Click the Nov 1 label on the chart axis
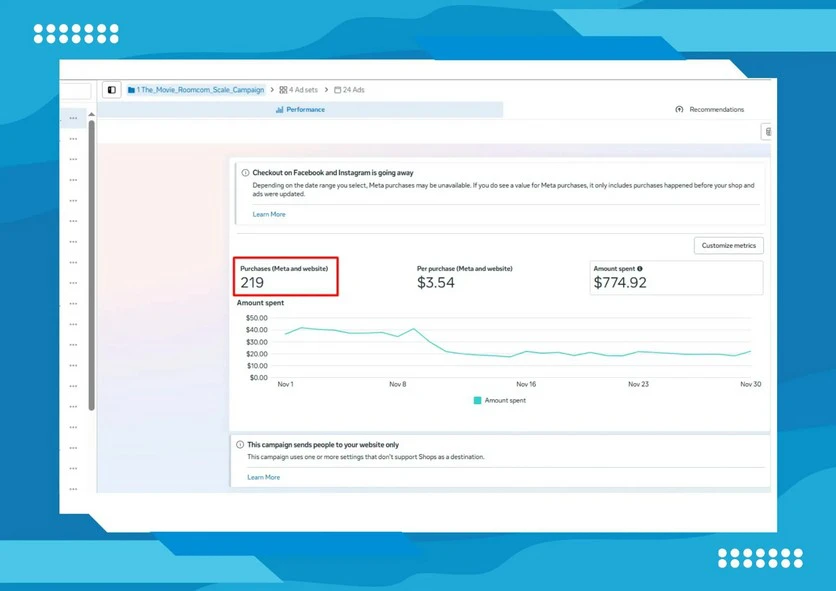Screen dimensions: 836x591 point(285,384)
